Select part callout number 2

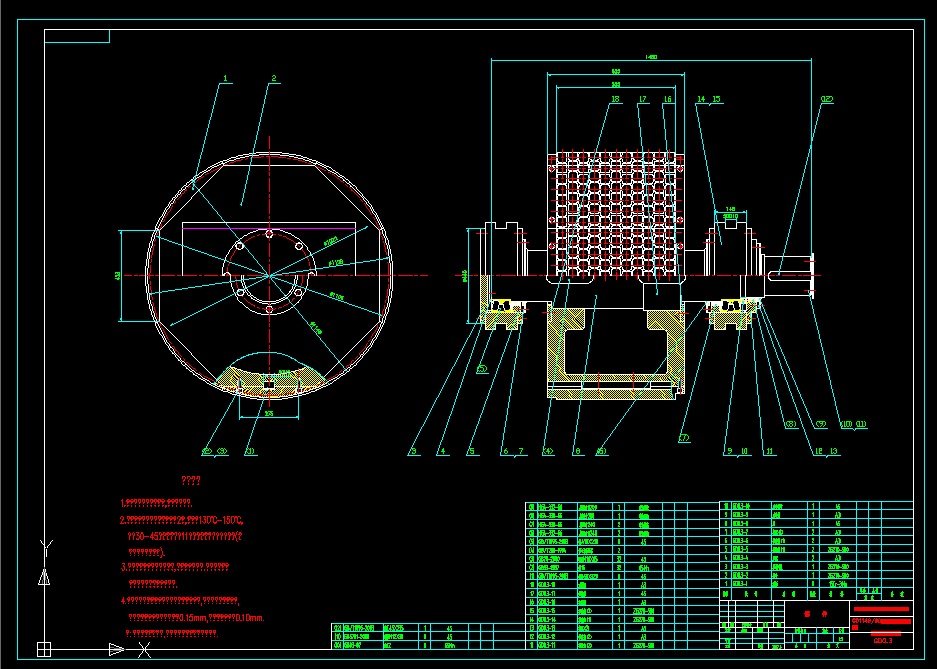274,78
